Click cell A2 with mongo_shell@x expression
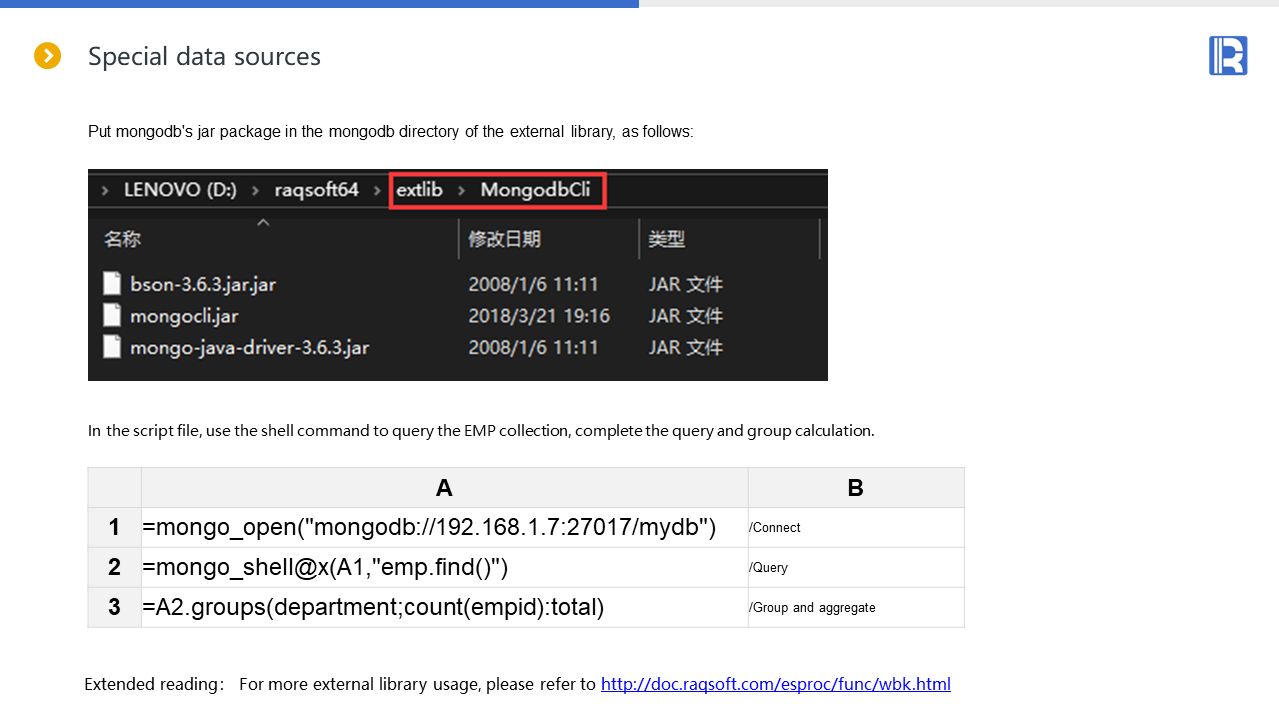Viewport: 1279px width, 720px height. [x=444, y=567]
